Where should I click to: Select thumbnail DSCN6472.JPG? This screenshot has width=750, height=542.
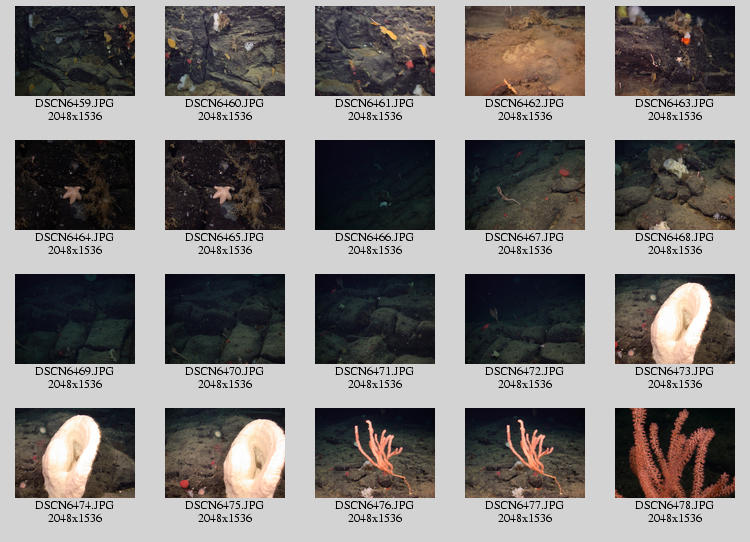pos(525,319)
